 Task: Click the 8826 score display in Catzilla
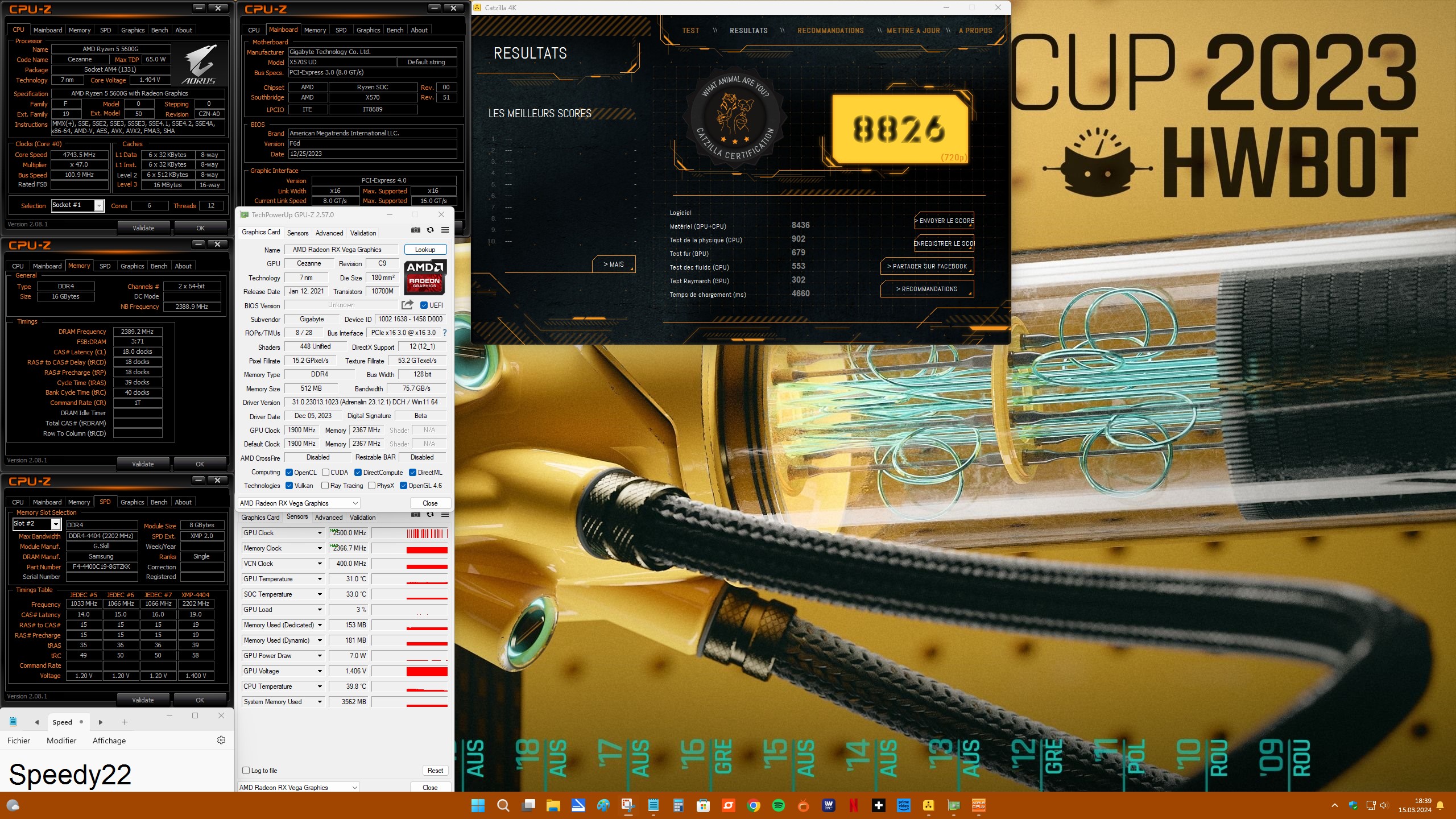tap(900, 129)
